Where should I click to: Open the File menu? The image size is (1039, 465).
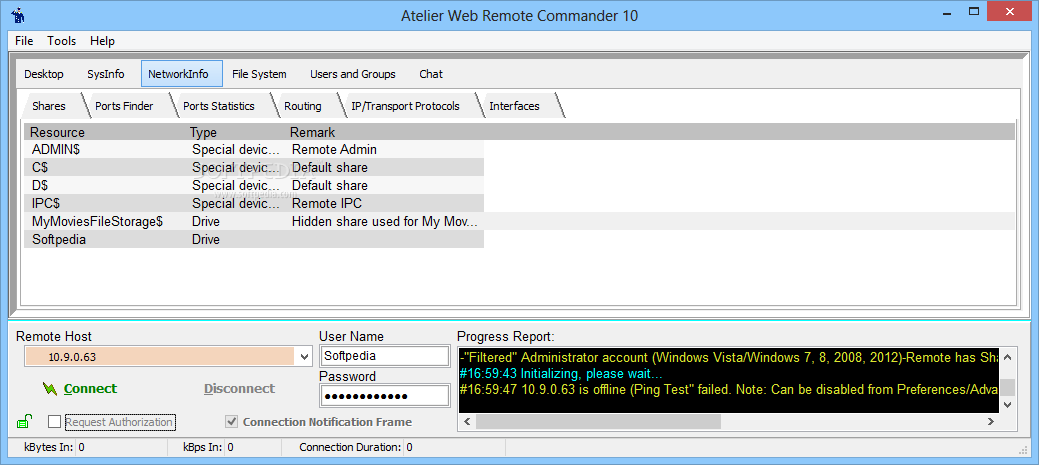click(x=24, y=41)
